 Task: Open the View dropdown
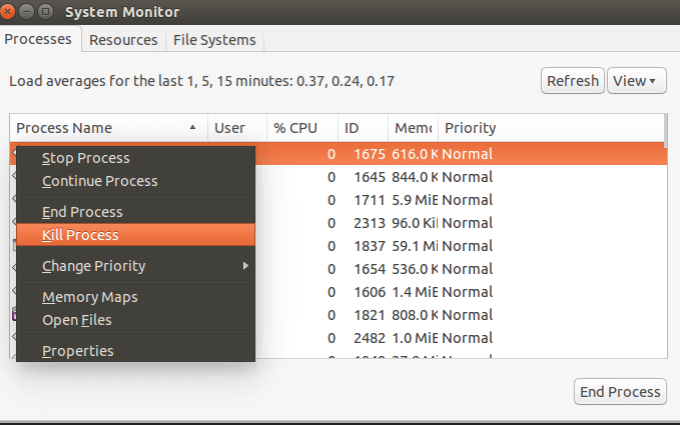point(636,81)
